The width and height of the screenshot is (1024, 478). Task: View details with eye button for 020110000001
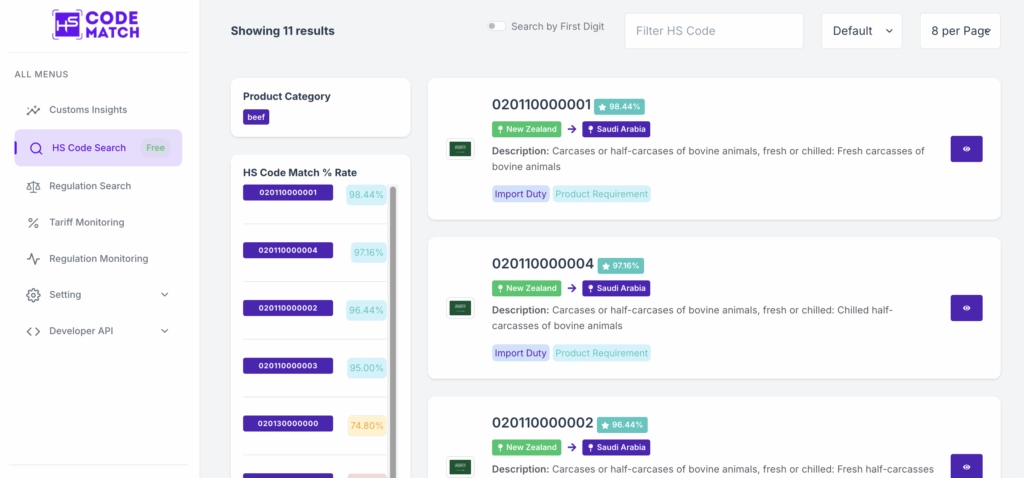pyautogui.click(x=966, y=149)
